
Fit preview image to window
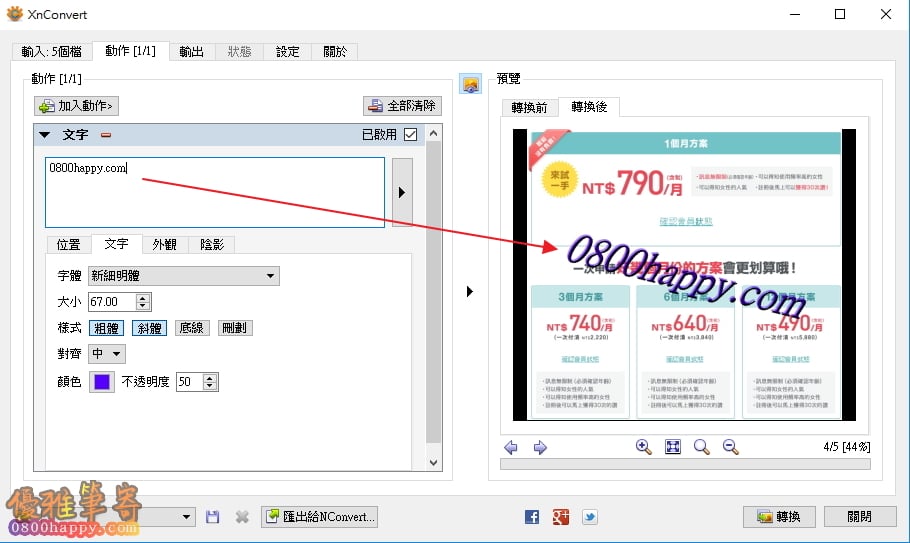tap(673, 447)
